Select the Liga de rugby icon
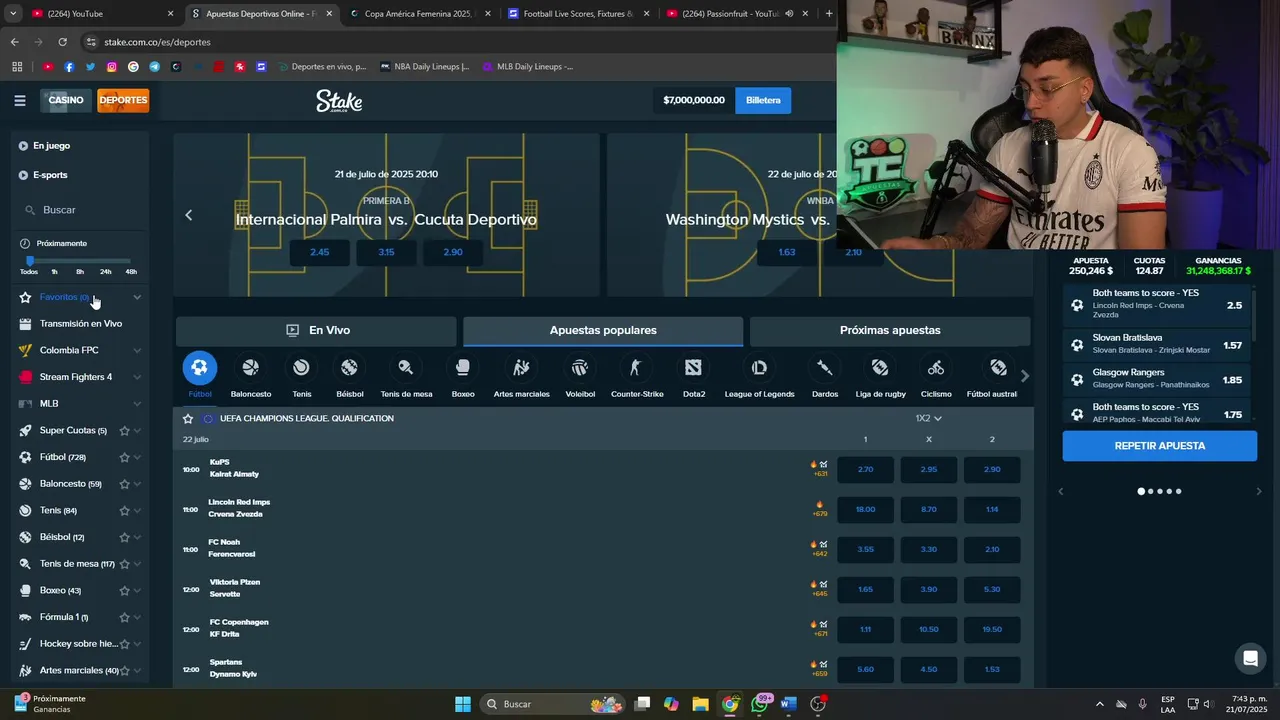The width and height of the screenshot is (1280, 720). point(880,368)
